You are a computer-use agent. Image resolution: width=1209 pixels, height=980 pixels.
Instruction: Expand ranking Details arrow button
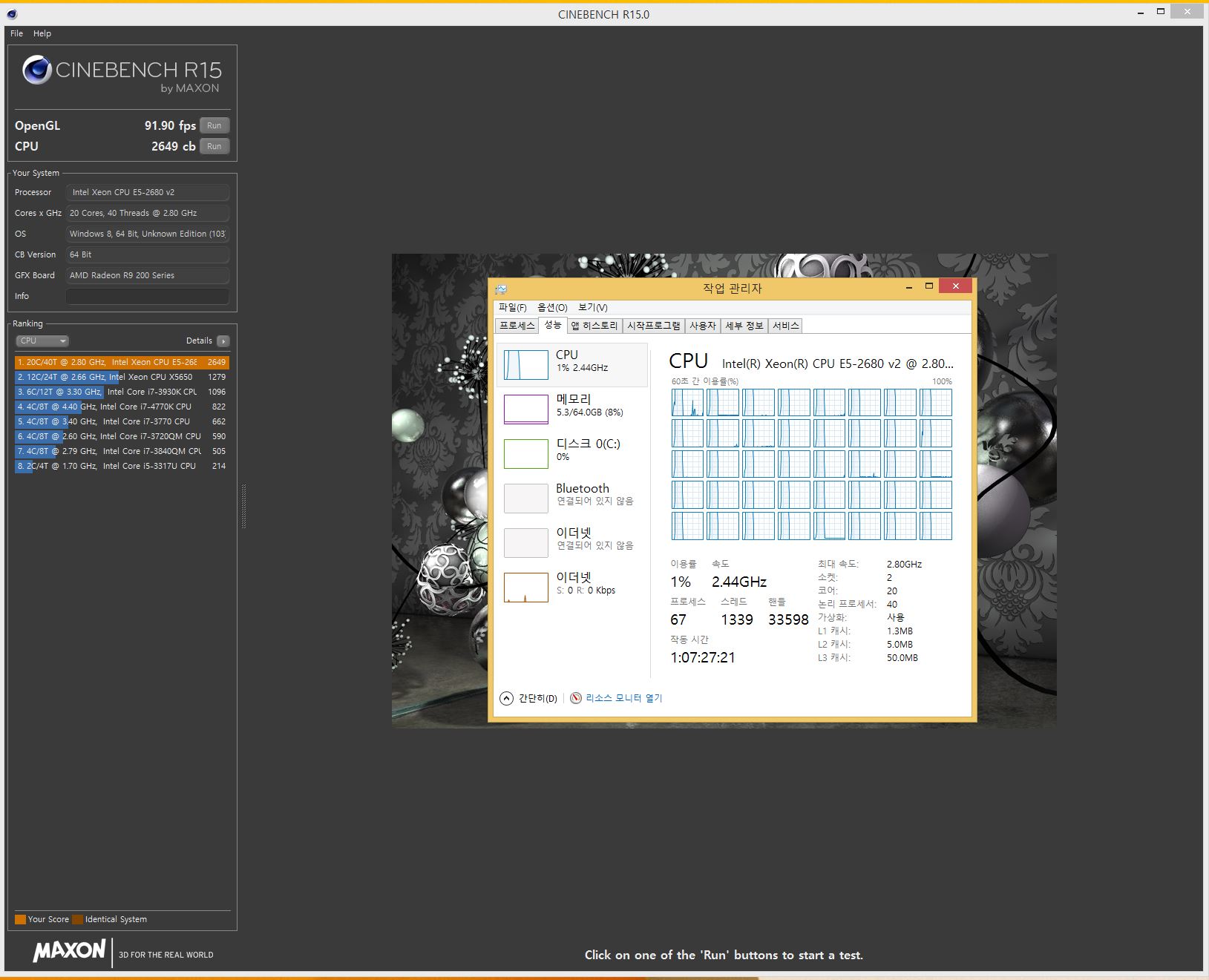coord(223,341)
